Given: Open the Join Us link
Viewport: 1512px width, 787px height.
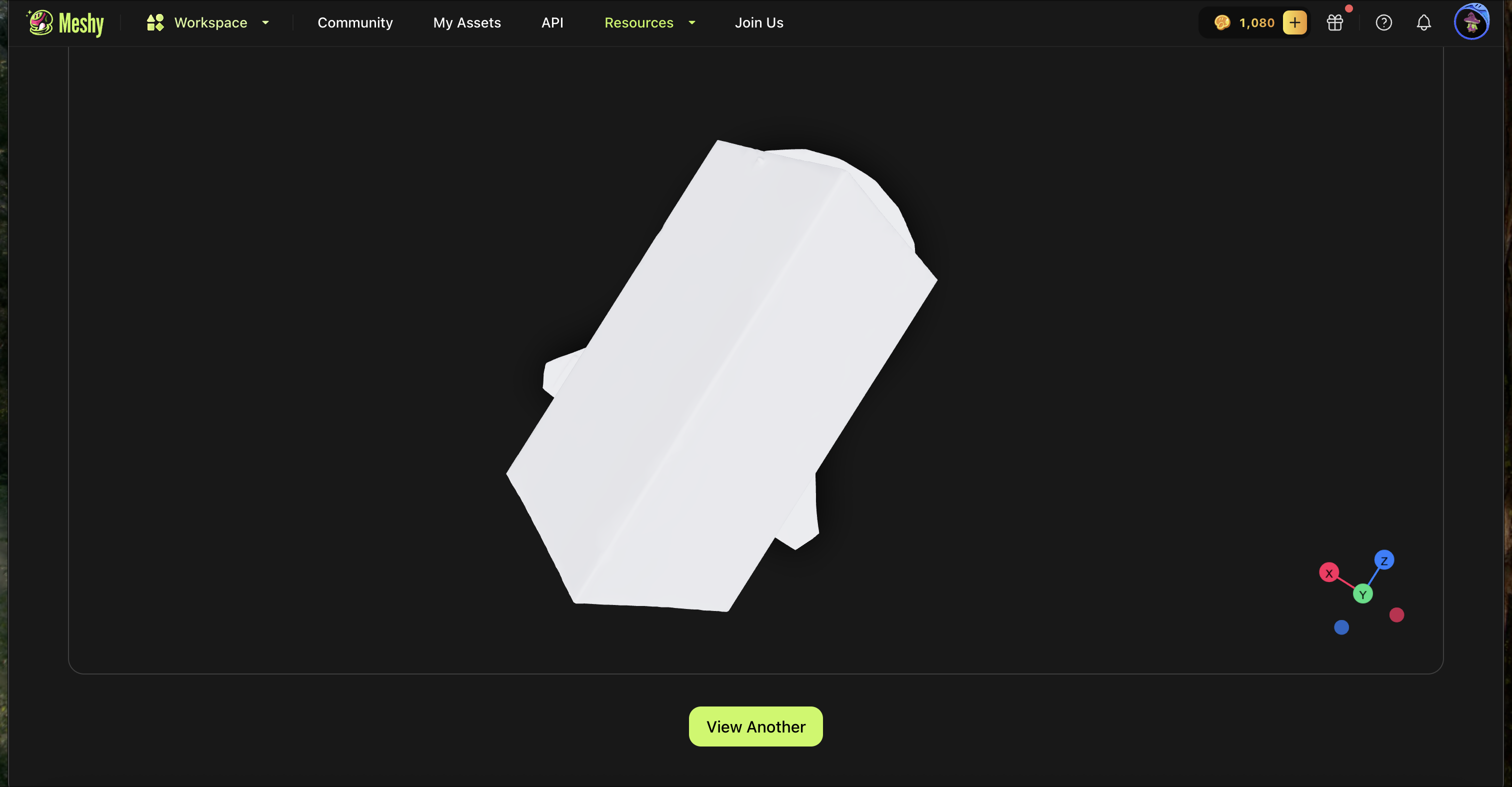Looking at the screenshot, I should 759,23.
